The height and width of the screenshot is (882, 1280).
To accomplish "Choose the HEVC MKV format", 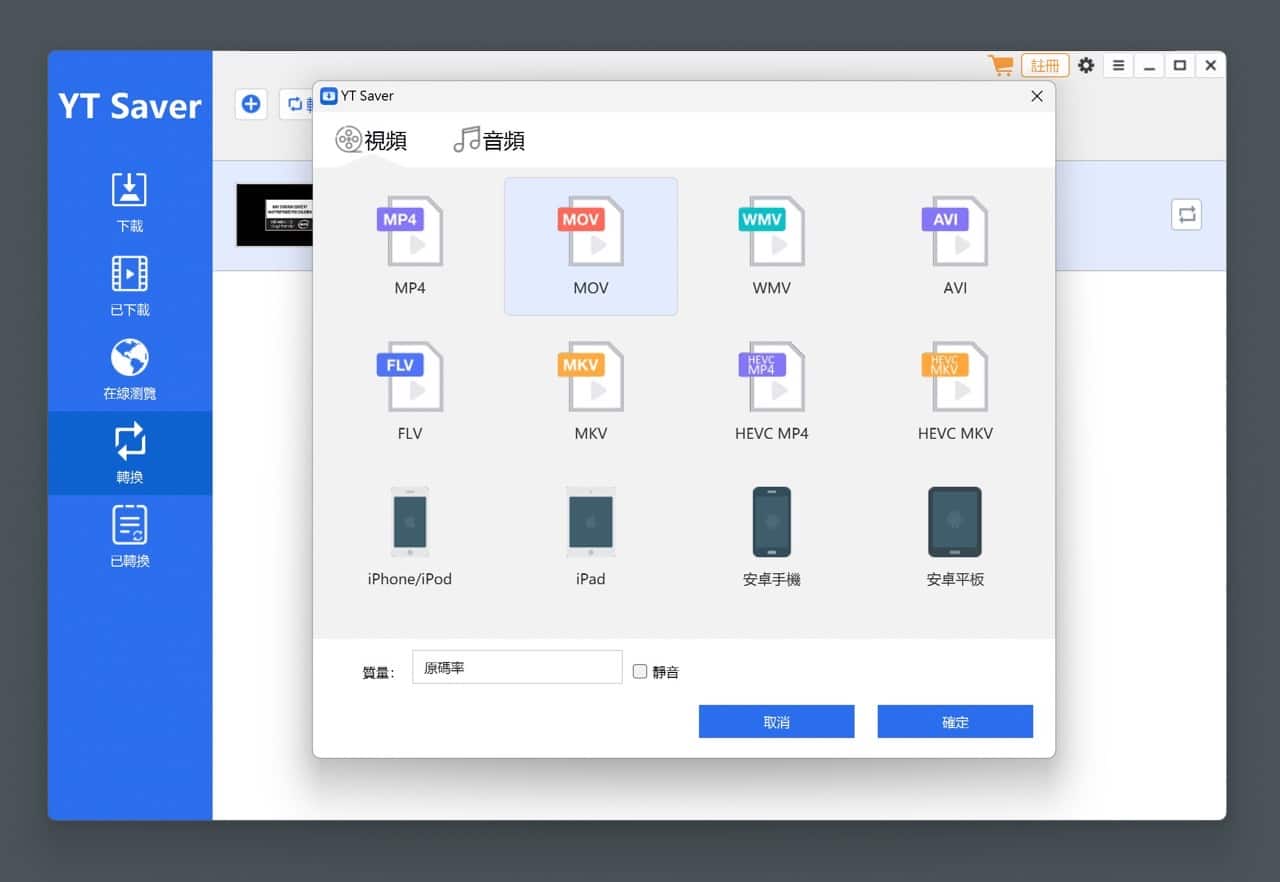I will [x=955, y=377].
